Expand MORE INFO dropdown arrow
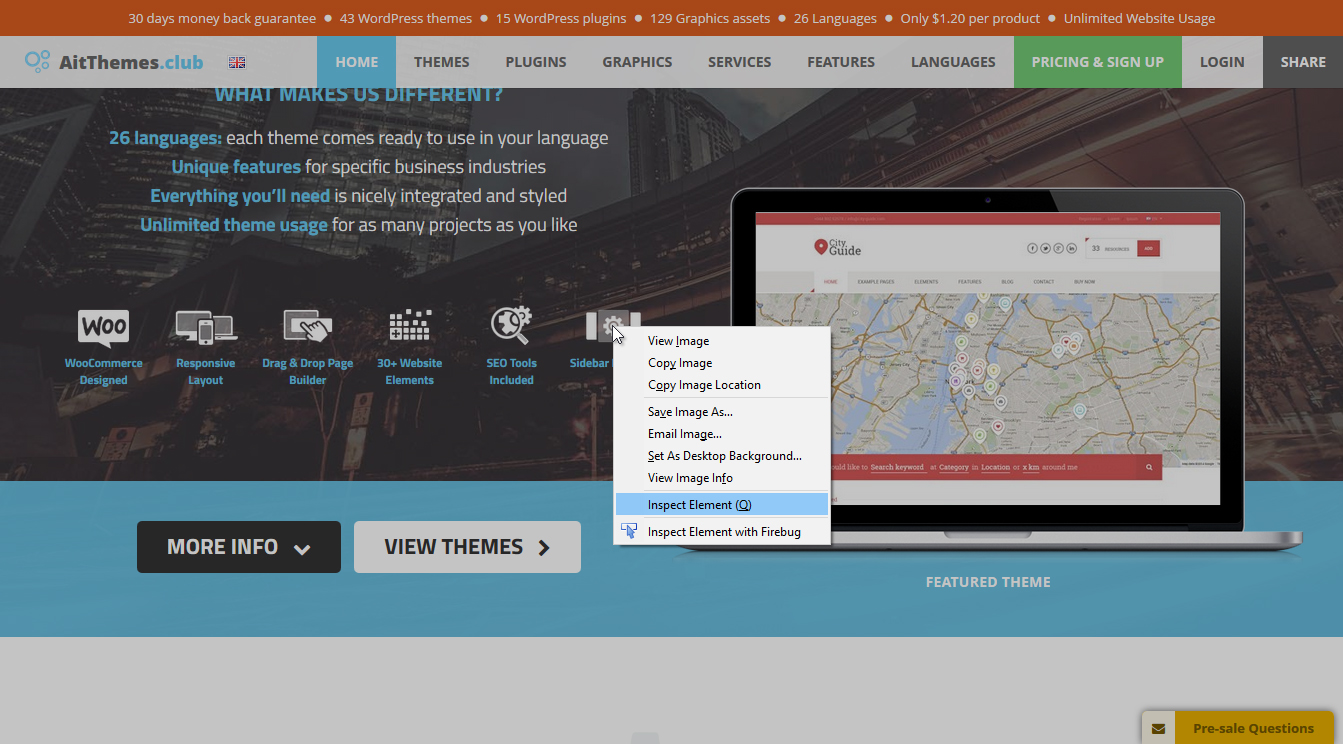This screenshot has width=1343, height=744. coord(302,549)
